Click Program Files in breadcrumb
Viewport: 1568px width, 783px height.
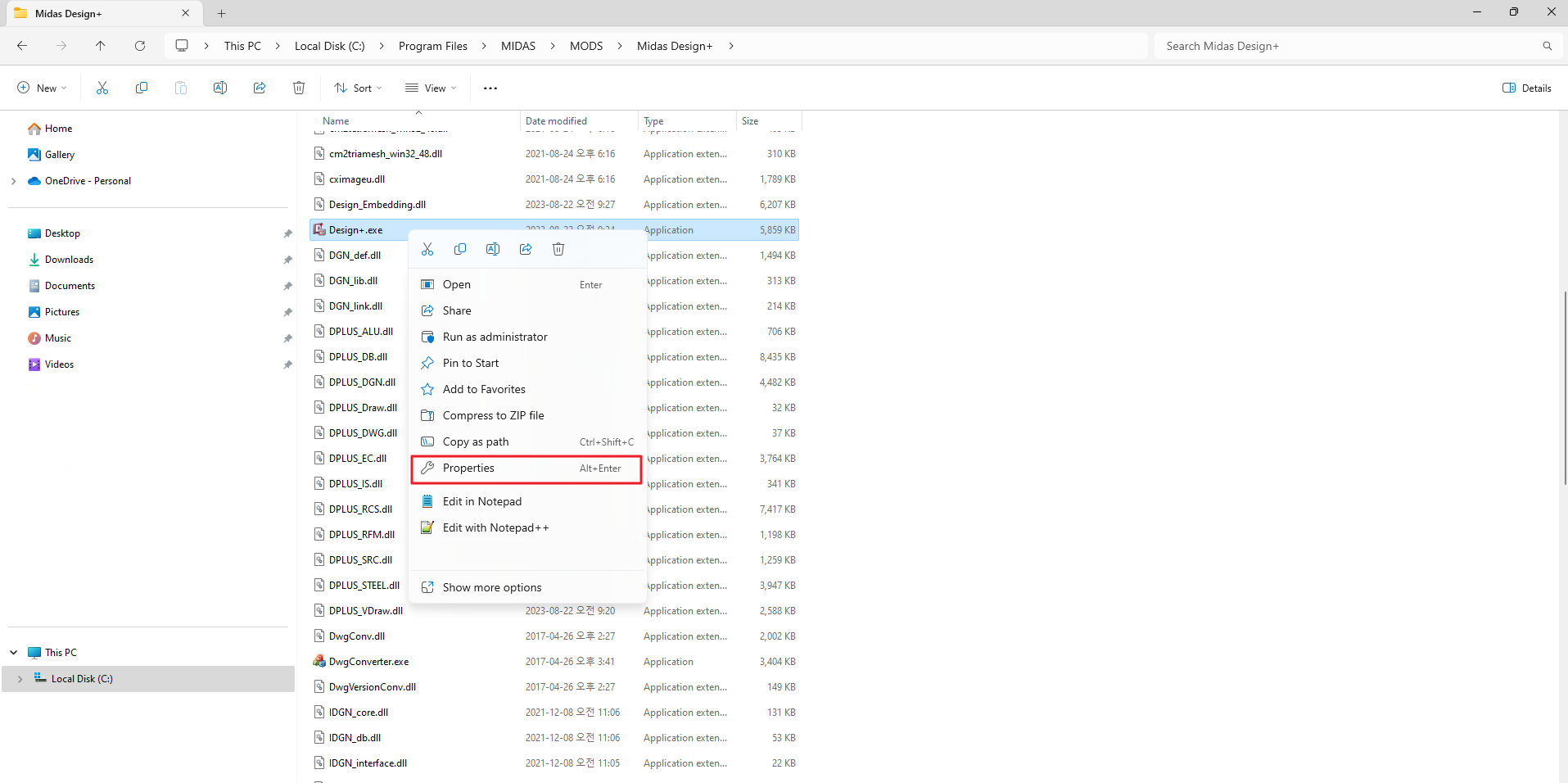[433, 46]
